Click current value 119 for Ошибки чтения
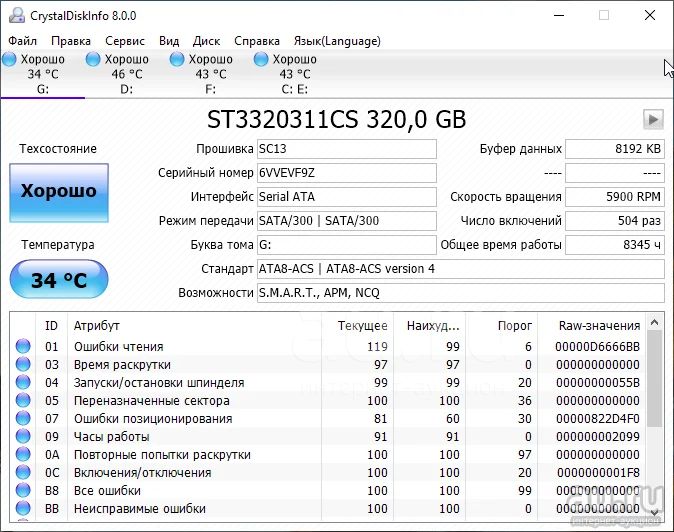 coord(377,346)
